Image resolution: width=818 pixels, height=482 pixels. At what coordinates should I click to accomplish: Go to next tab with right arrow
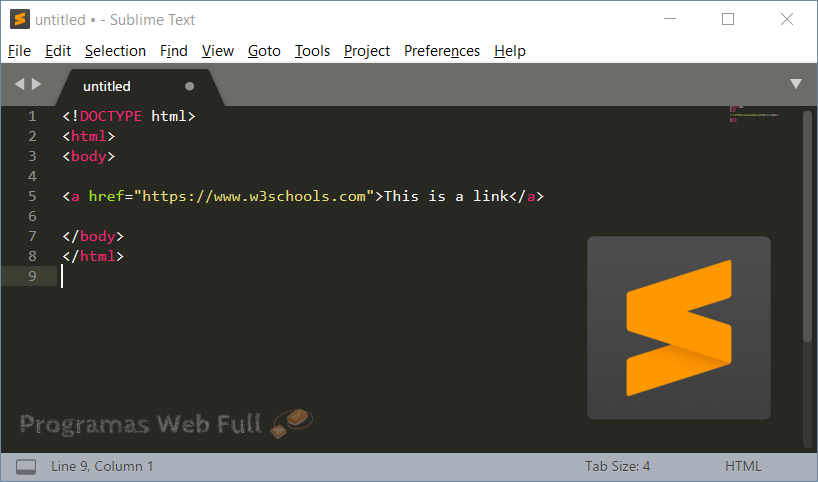[x=37, y=84]
